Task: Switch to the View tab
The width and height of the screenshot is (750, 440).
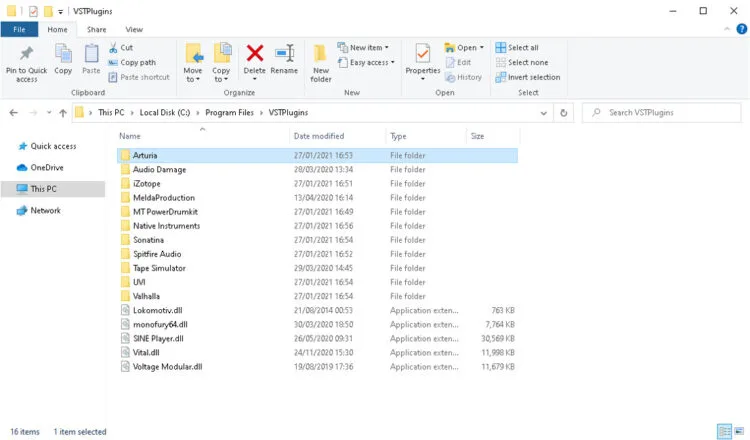Action: [x=134, y=29]
